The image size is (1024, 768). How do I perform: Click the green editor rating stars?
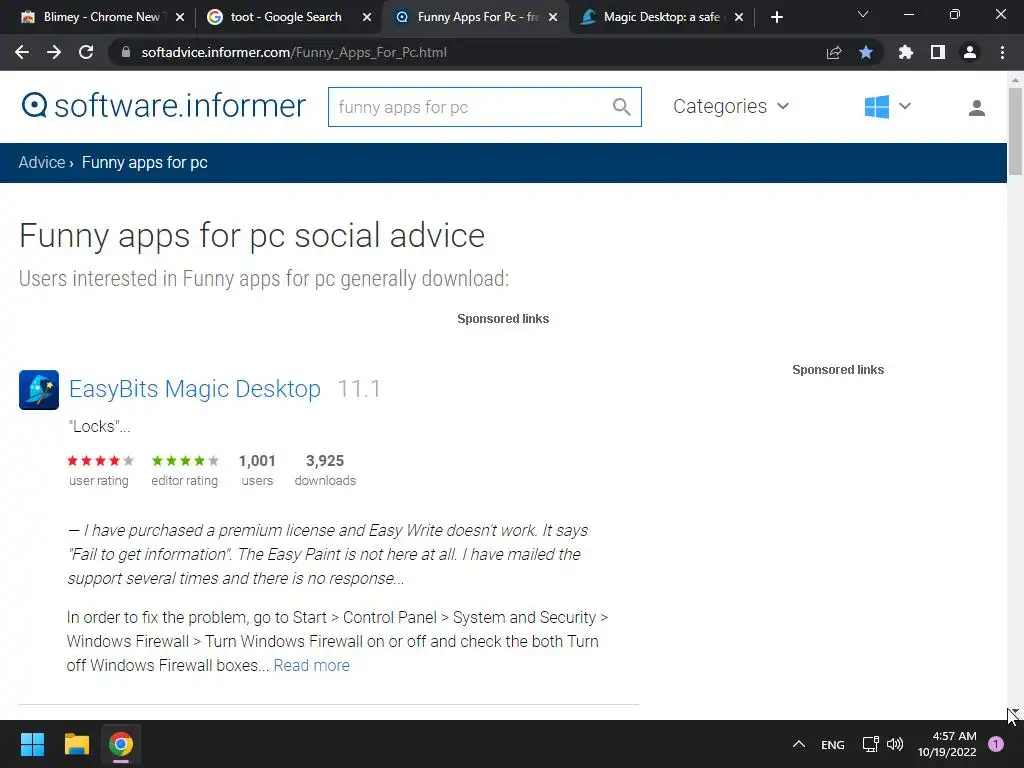185,461
